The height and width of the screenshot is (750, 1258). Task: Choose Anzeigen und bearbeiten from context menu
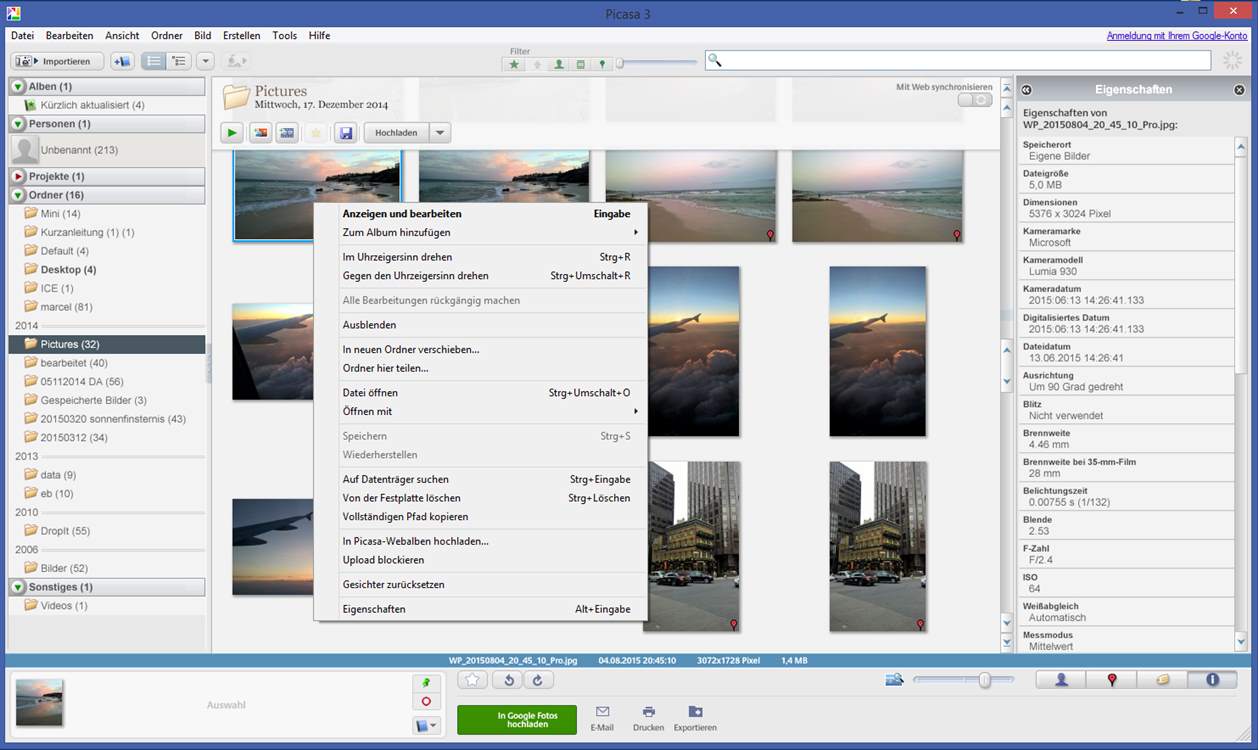click(480, 213)
